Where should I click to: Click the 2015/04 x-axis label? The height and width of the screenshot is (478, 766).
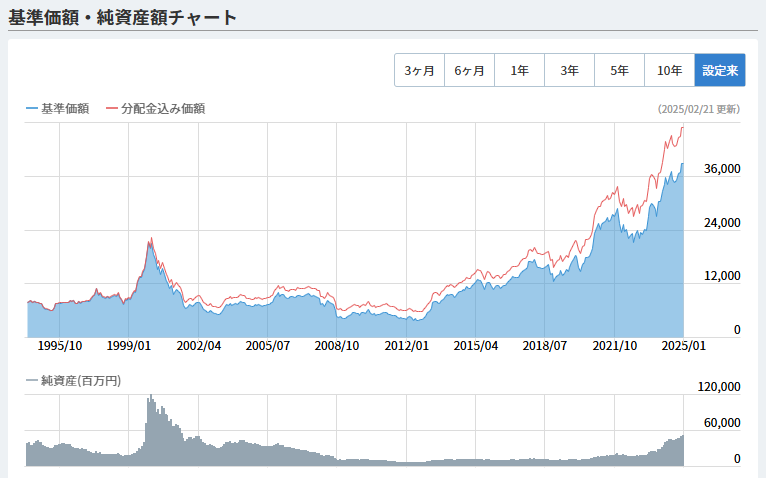point(475,346)
